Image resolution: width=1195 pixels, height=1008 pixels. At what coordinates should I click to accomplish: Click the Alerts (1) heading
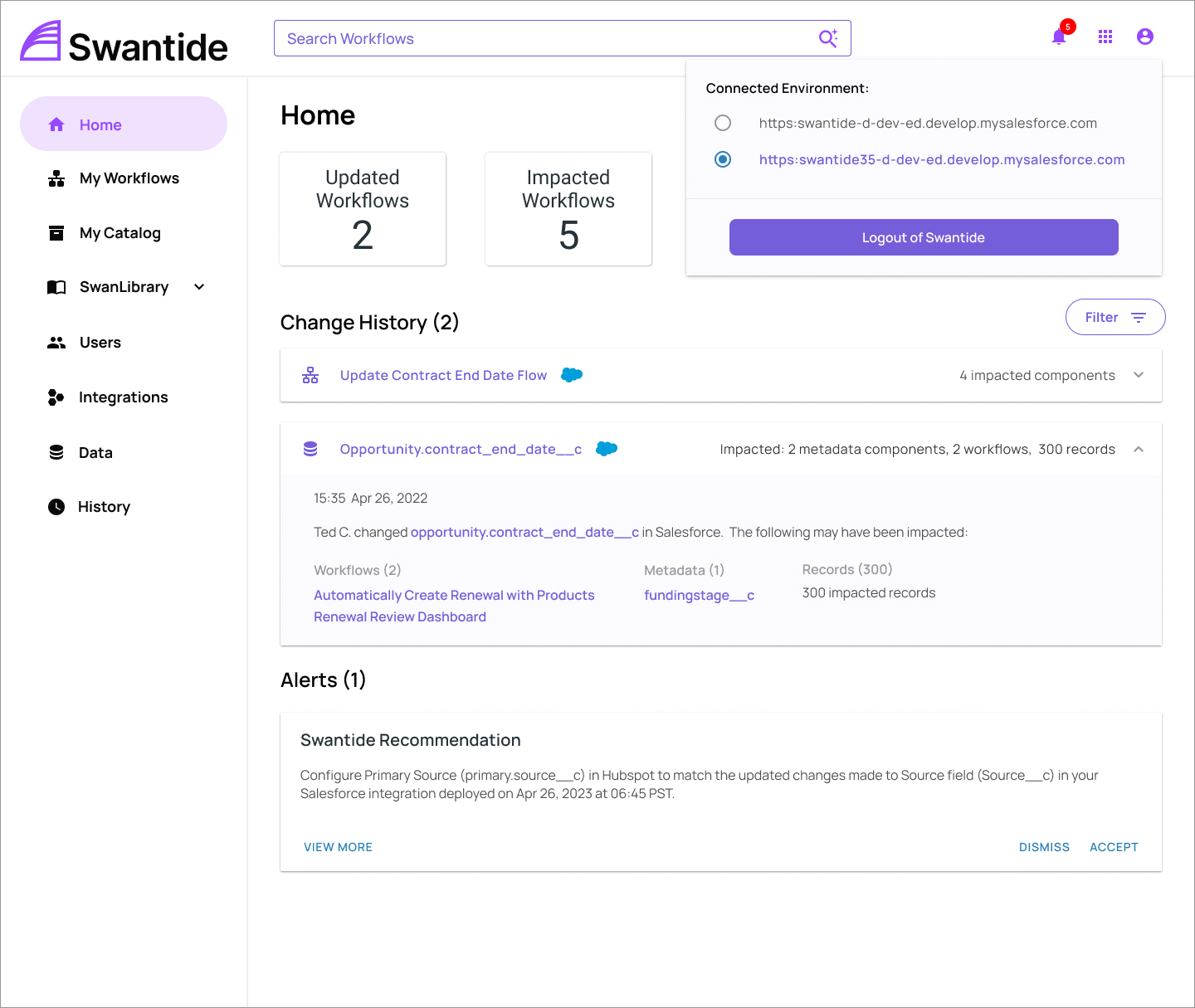pos(324,679)
